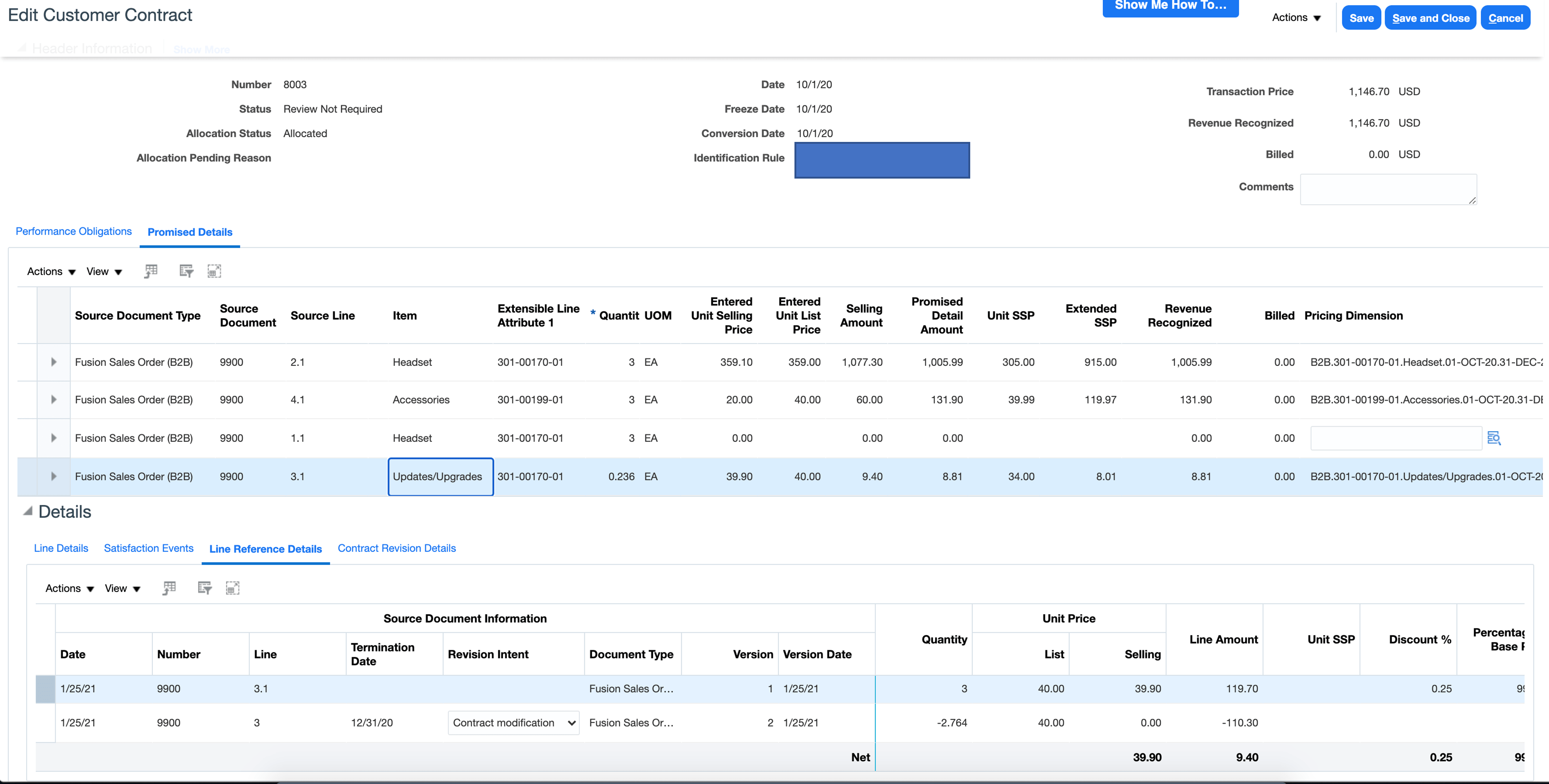Open Contract Revision Details tab
The width and height of the screenshot is (1549, 784).
pyautogui.click(x=396, y=548)
